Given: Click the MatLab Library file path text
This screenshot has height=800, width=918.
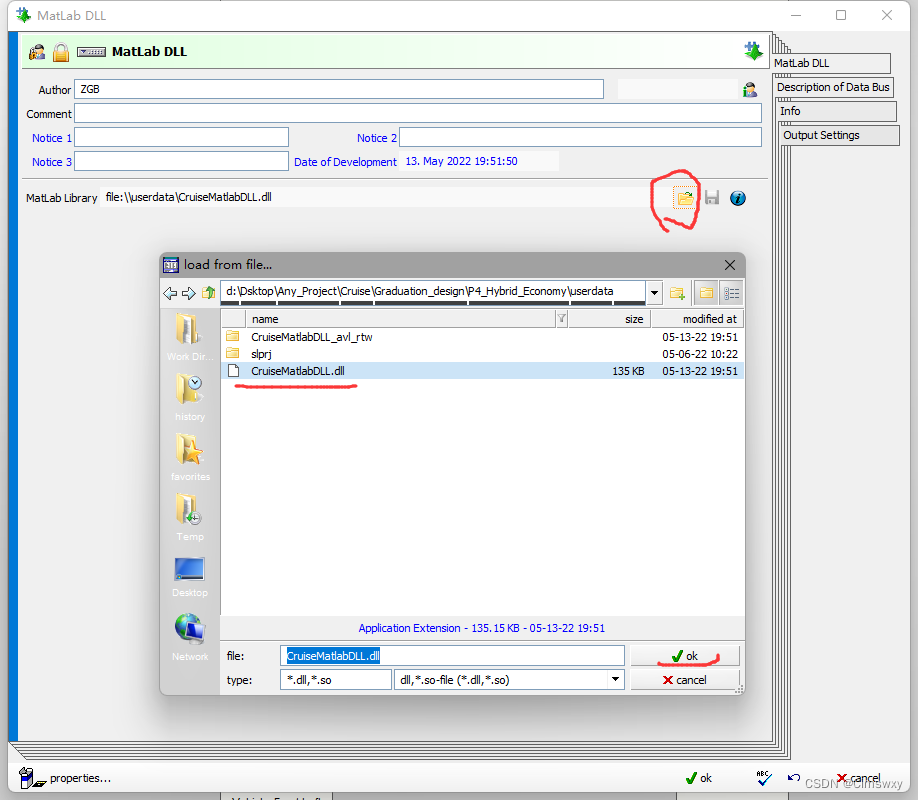Looking at the screenshot, I should [x=188, y=197].
